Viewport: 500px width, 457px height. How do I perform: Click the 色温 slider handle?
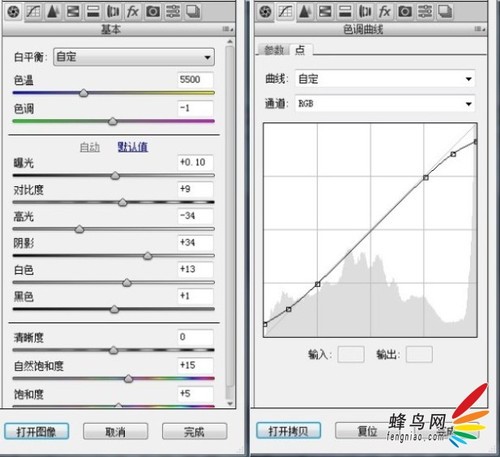[84, 93]
